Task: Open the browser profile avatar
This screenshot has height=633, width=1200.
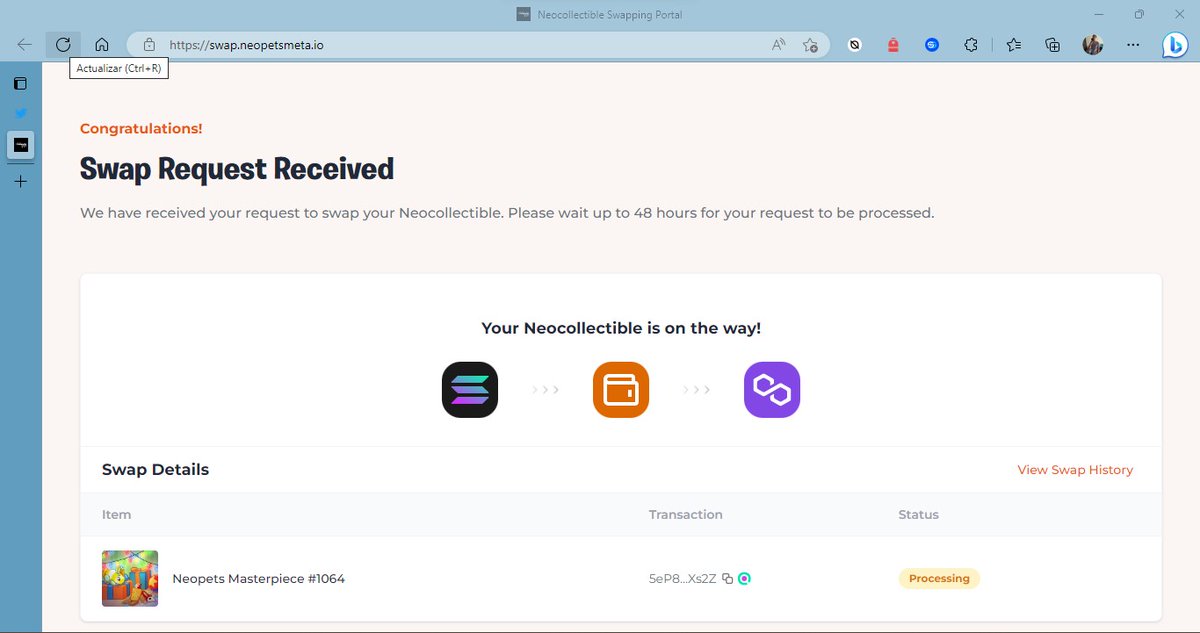Action: [x=1092, y=45]
